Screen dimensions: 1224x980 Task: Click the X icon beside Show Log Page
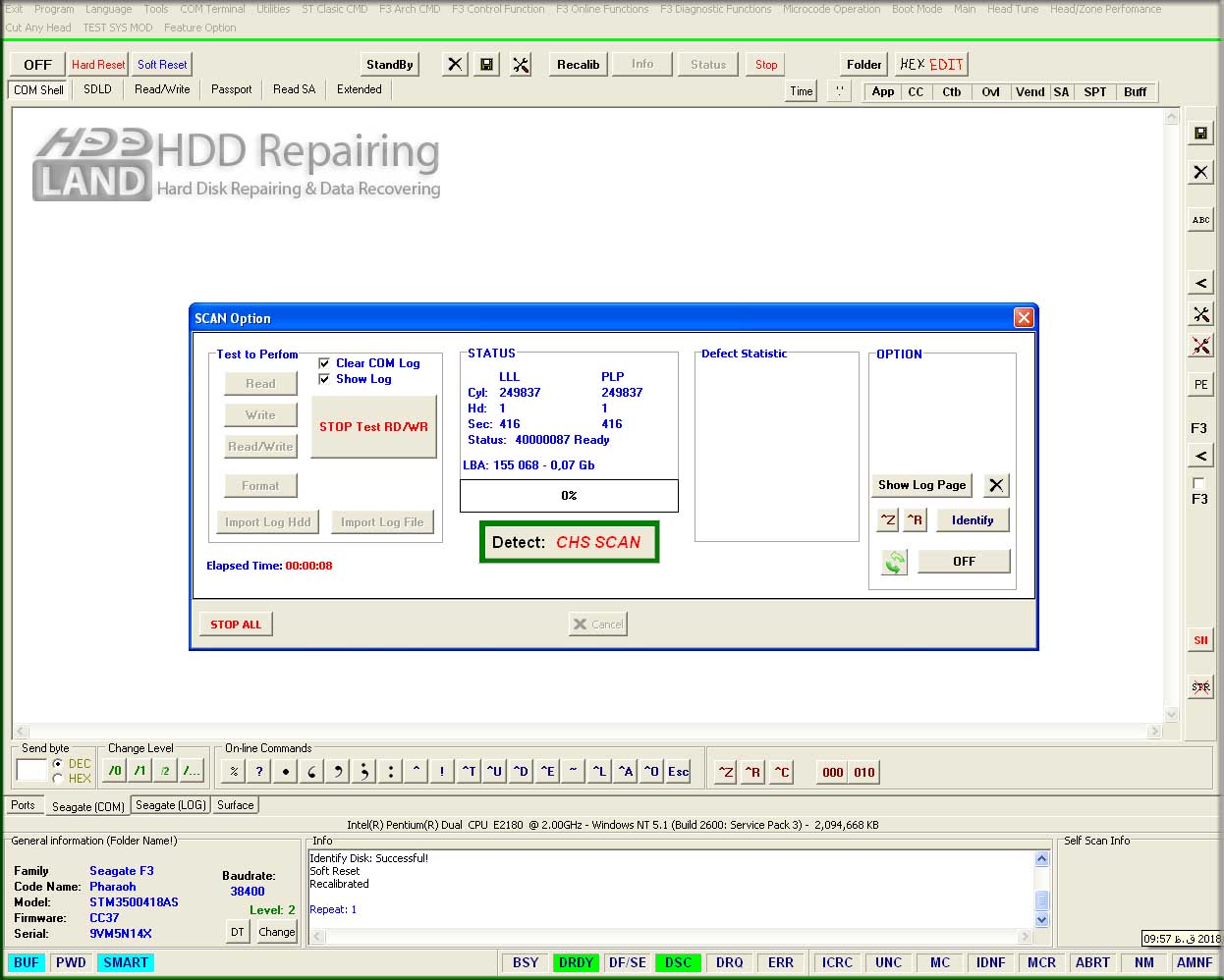pos(996,485)
